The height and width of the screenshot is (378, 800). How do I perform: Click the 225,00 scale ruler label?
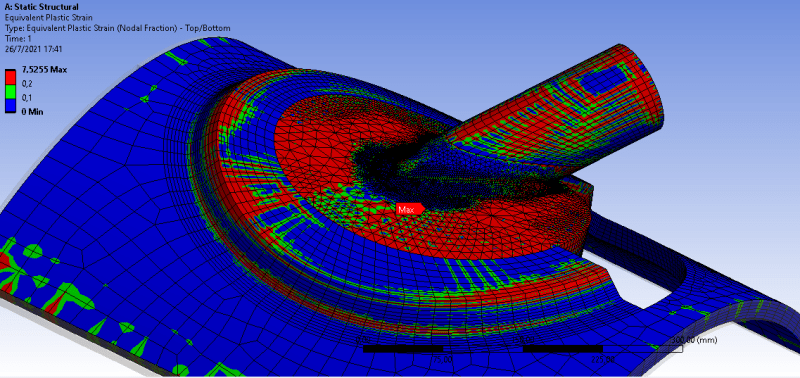603,360
